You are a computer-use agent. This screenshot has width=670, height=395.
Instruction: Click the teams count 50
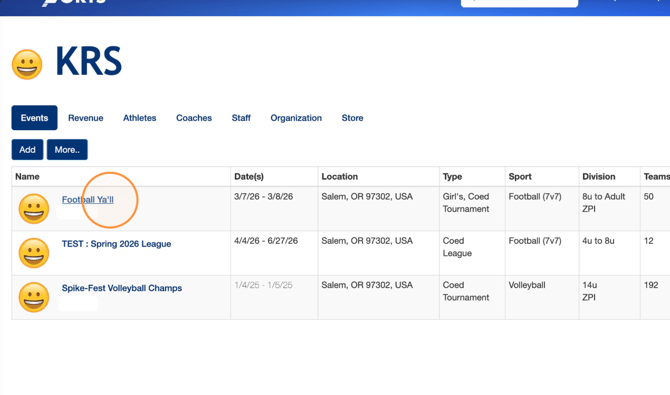pyautogui.click(x=649, y=197)
